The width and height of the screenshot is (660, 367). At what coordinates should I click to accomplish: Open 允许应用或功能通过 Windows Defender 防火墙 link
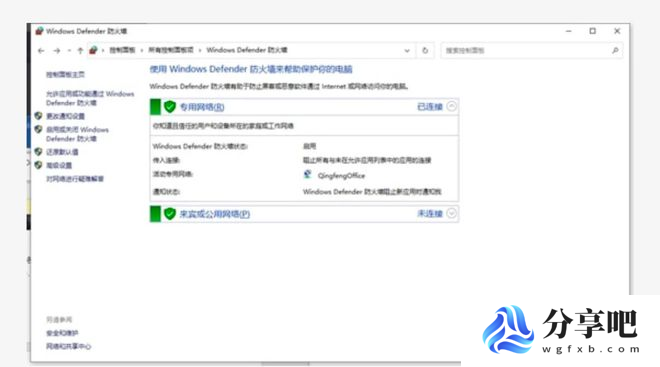pyautogui.click(x=90, y=98)
